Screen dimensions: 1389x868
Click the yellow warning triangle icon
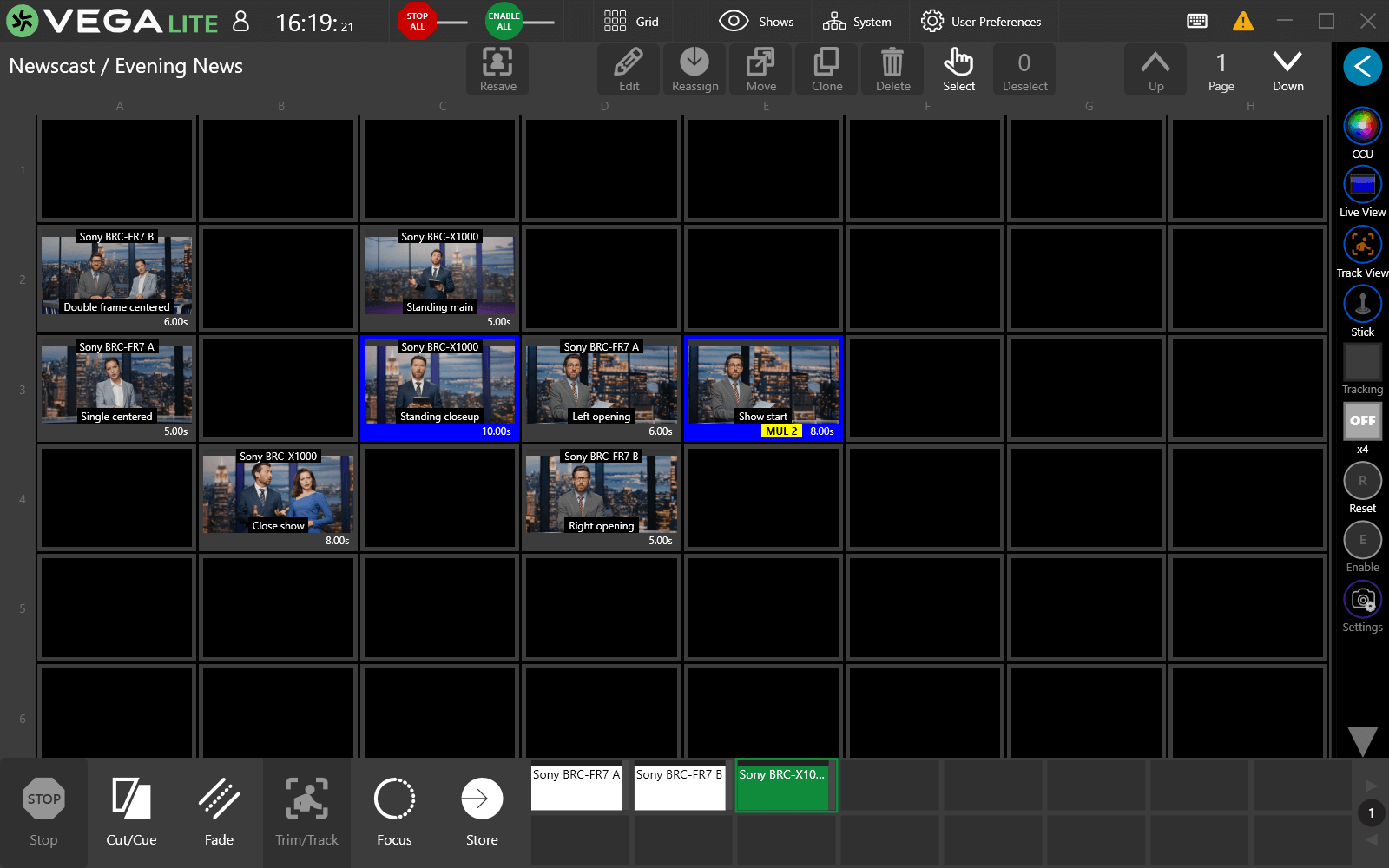(1243, 22)
